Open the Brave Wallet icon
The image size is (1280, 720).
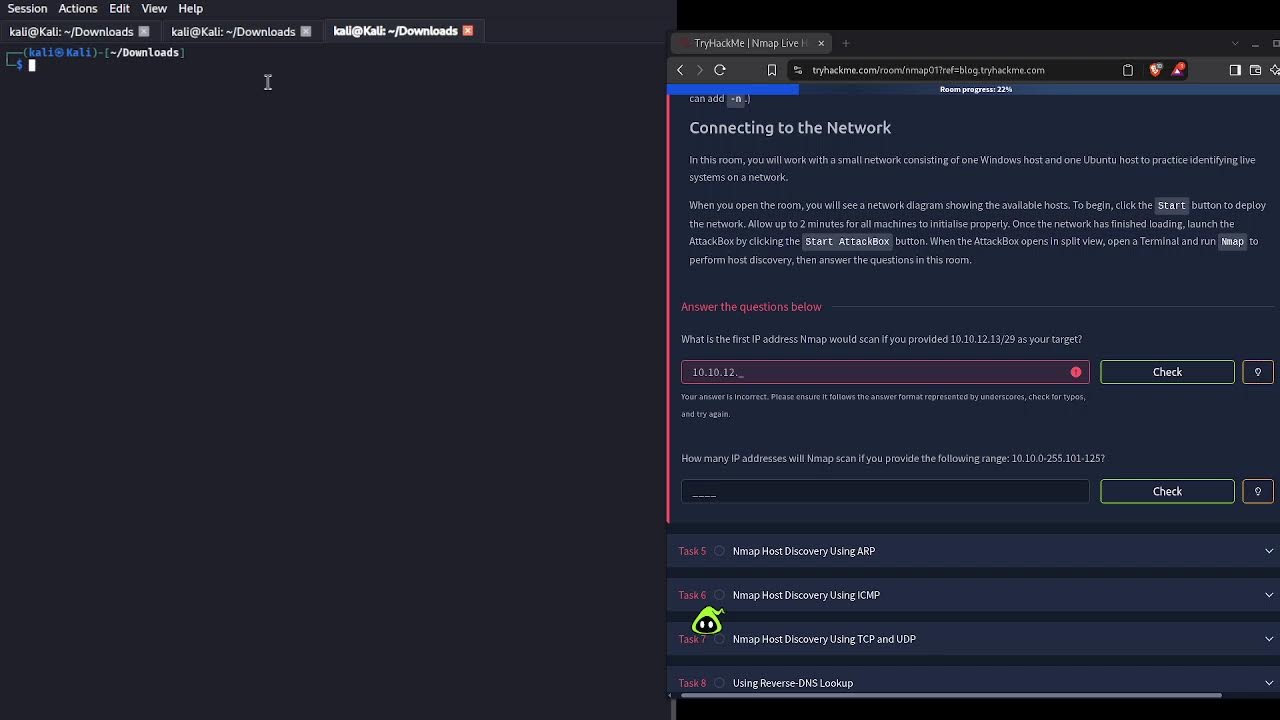tap(1255, 70)
